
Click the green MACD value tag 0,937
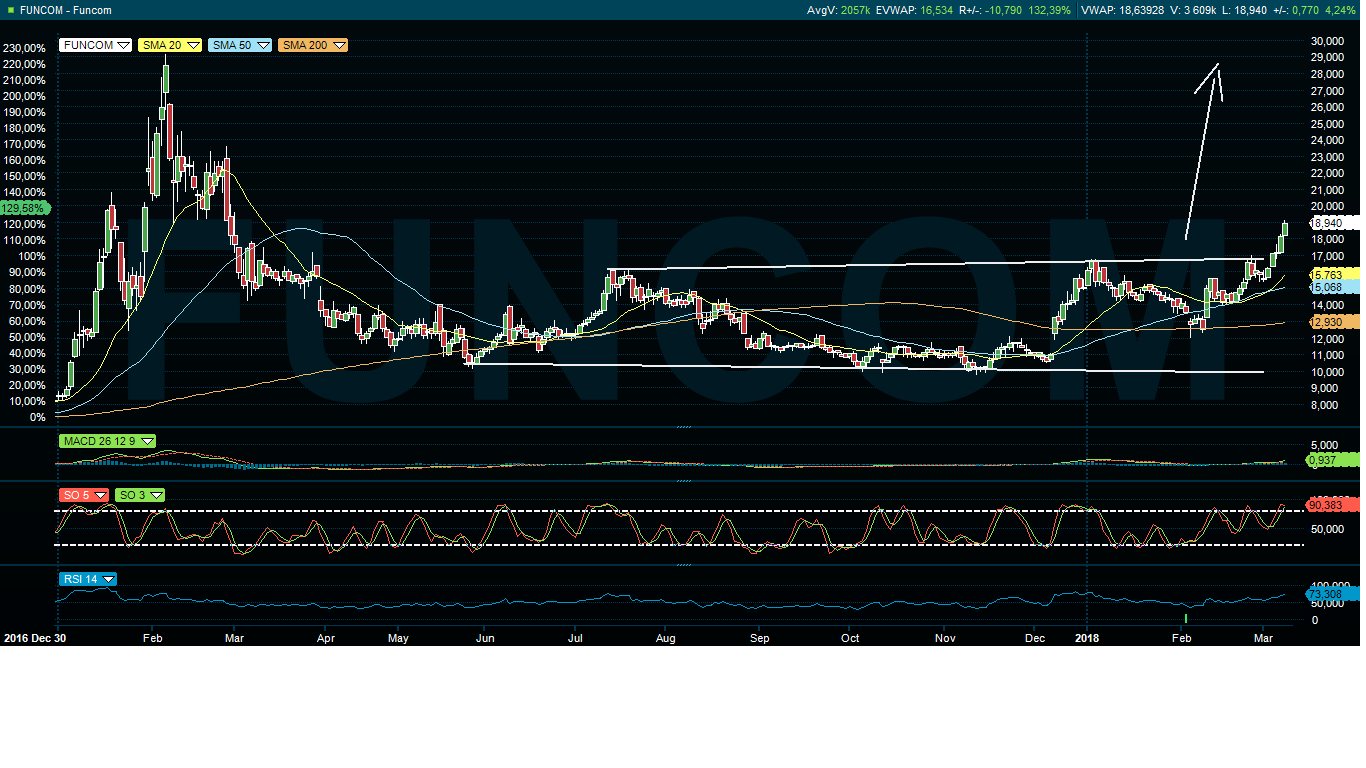point(1331,460)
